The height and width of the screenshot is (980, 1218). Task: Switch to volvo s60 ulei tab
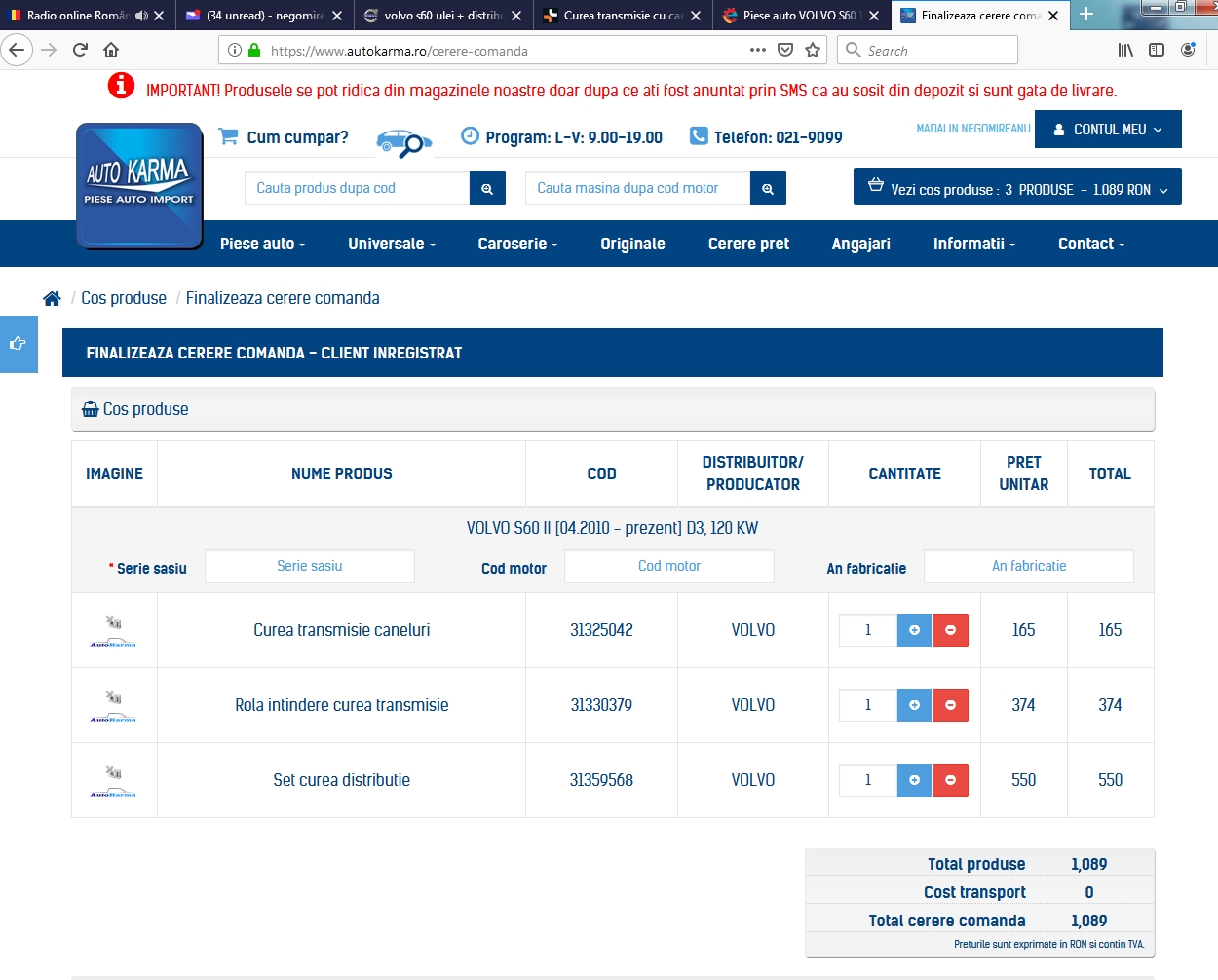tap(443, 15)
